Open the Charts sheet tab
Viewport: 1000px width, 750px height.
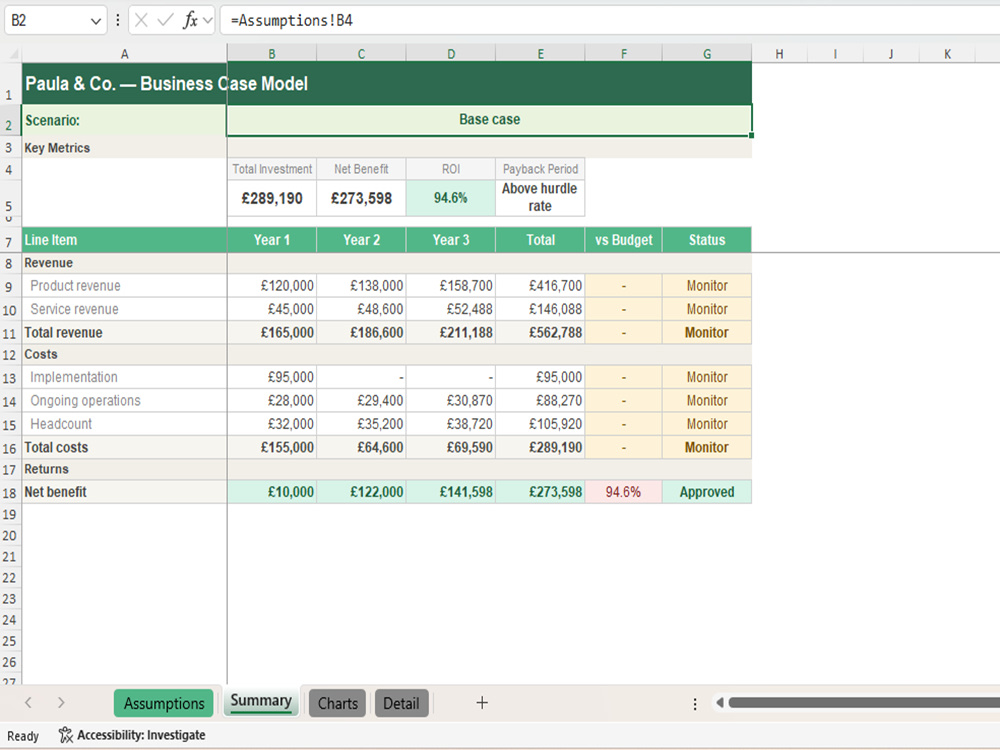point(337,703)
